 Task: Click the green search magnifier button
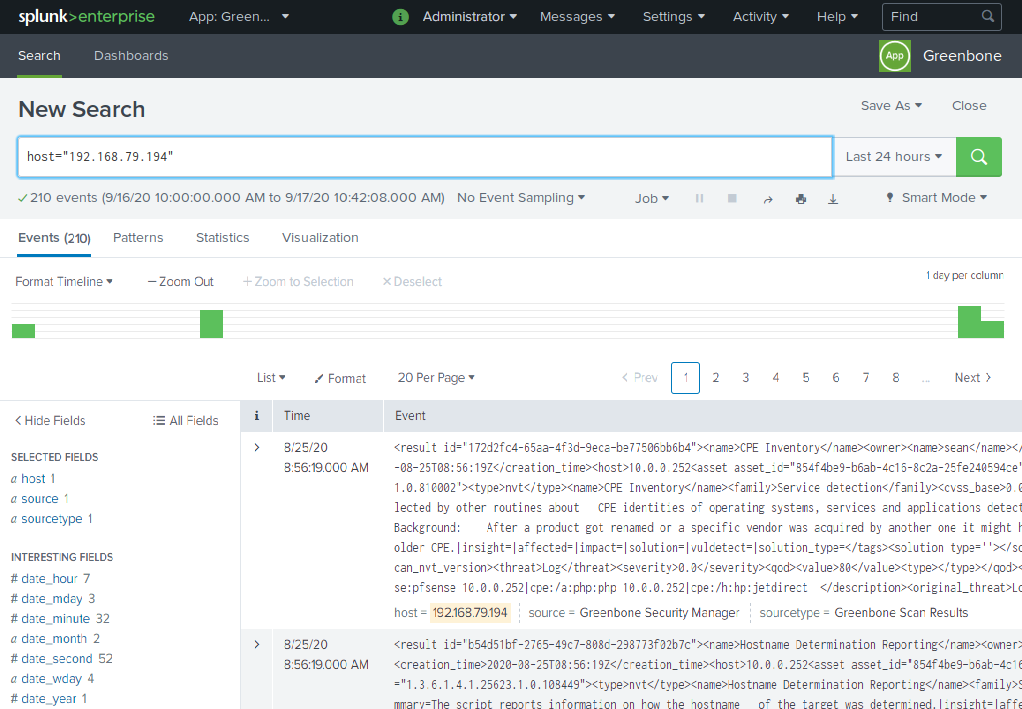[978, 157]
